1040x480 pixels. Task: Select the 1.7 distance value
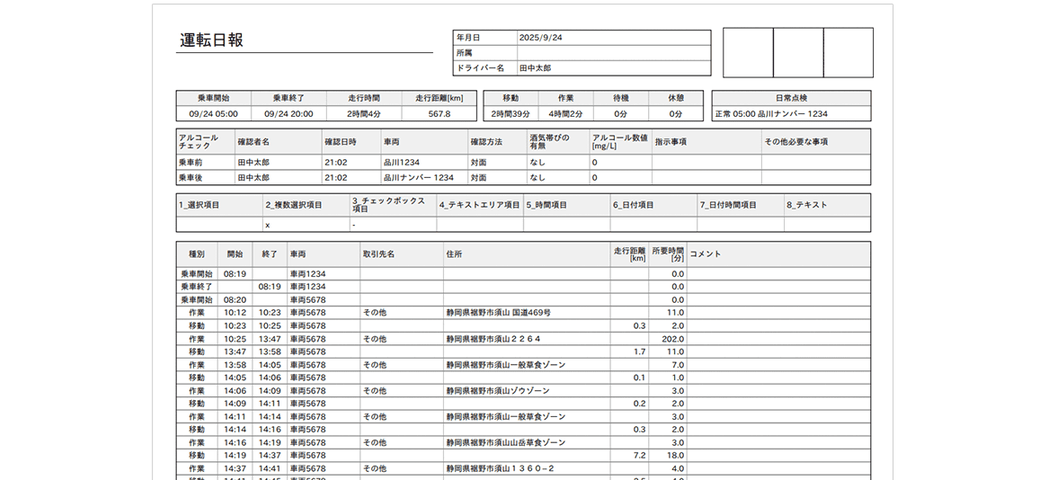click(639, 351)
